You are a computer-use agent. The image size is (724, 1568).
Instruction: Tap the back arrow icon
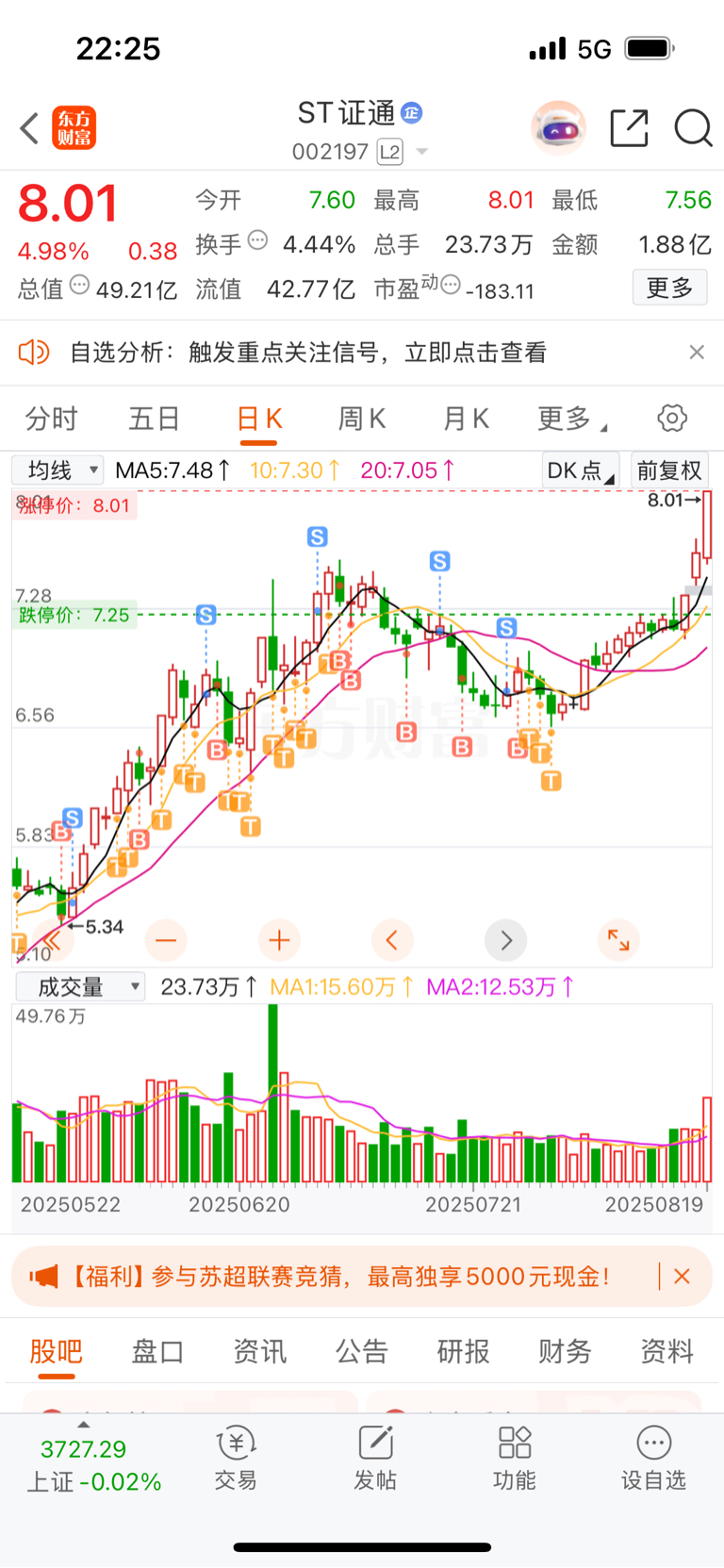pyautogui.click(x=30, y=128)
